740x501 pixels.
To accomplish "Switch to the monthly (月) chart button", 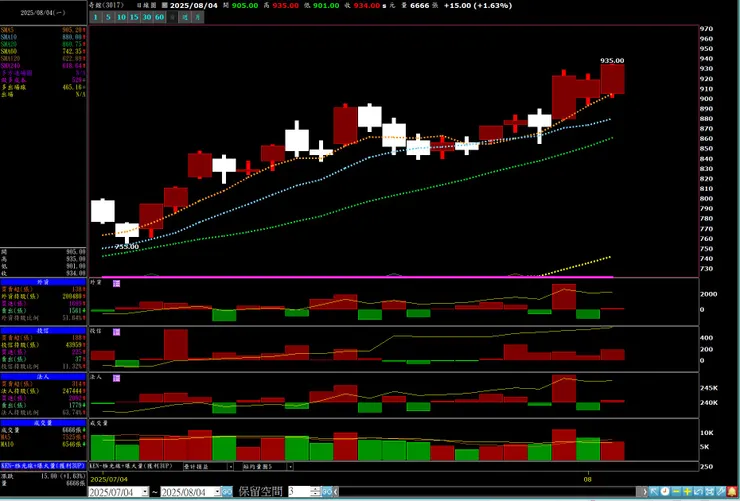I will point(198,17).
